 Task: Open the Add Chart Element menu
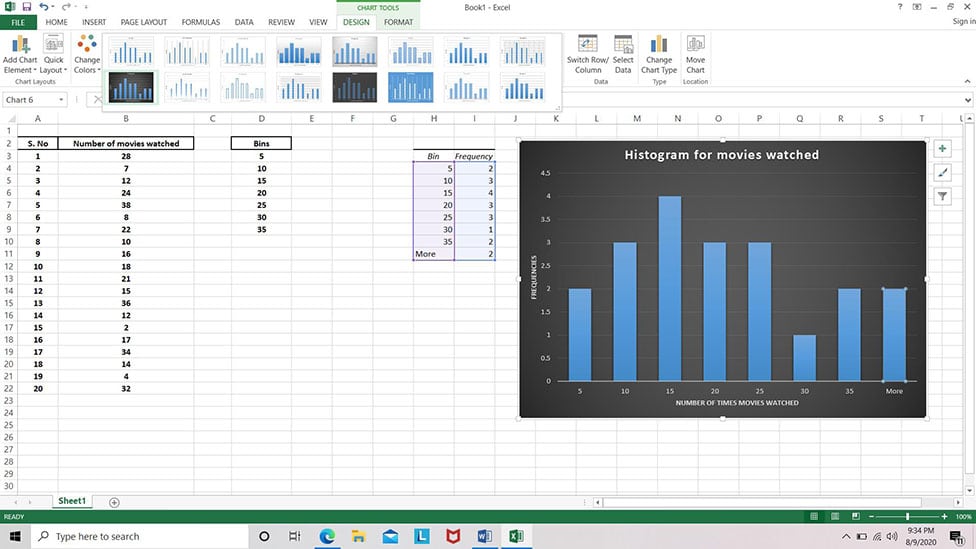[x=20, y=54]
